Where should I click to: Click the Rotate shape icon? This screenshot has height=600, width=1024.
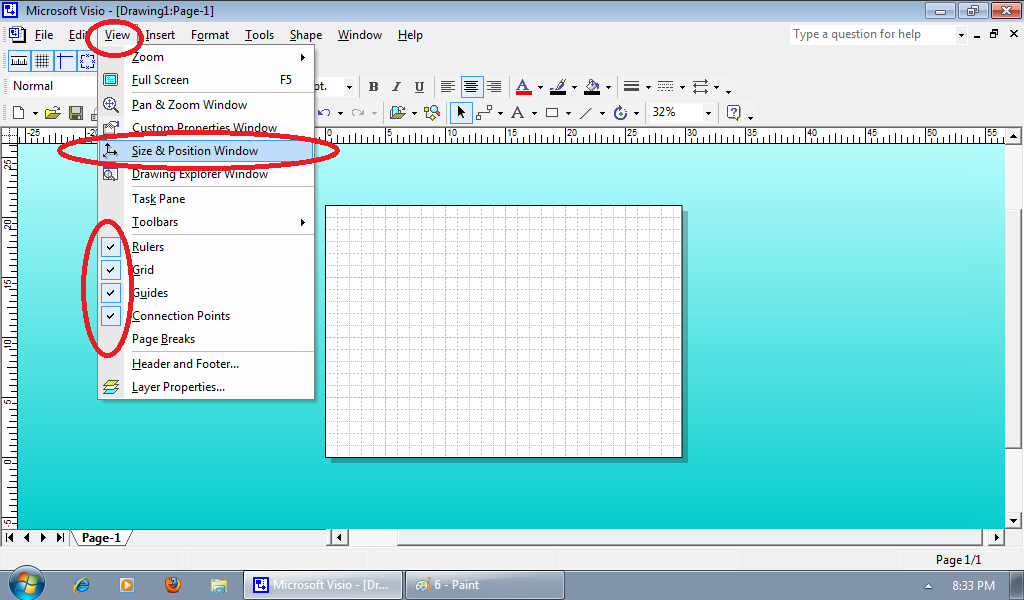(x=620, y=113)
